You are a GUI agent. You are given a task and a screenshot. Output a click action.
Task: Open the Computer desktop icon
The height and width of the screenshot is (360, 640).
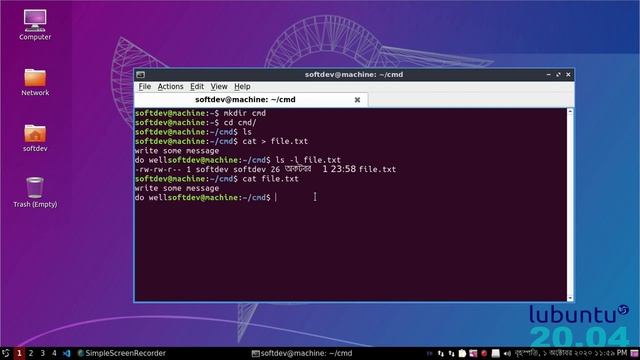pos(35,24)
